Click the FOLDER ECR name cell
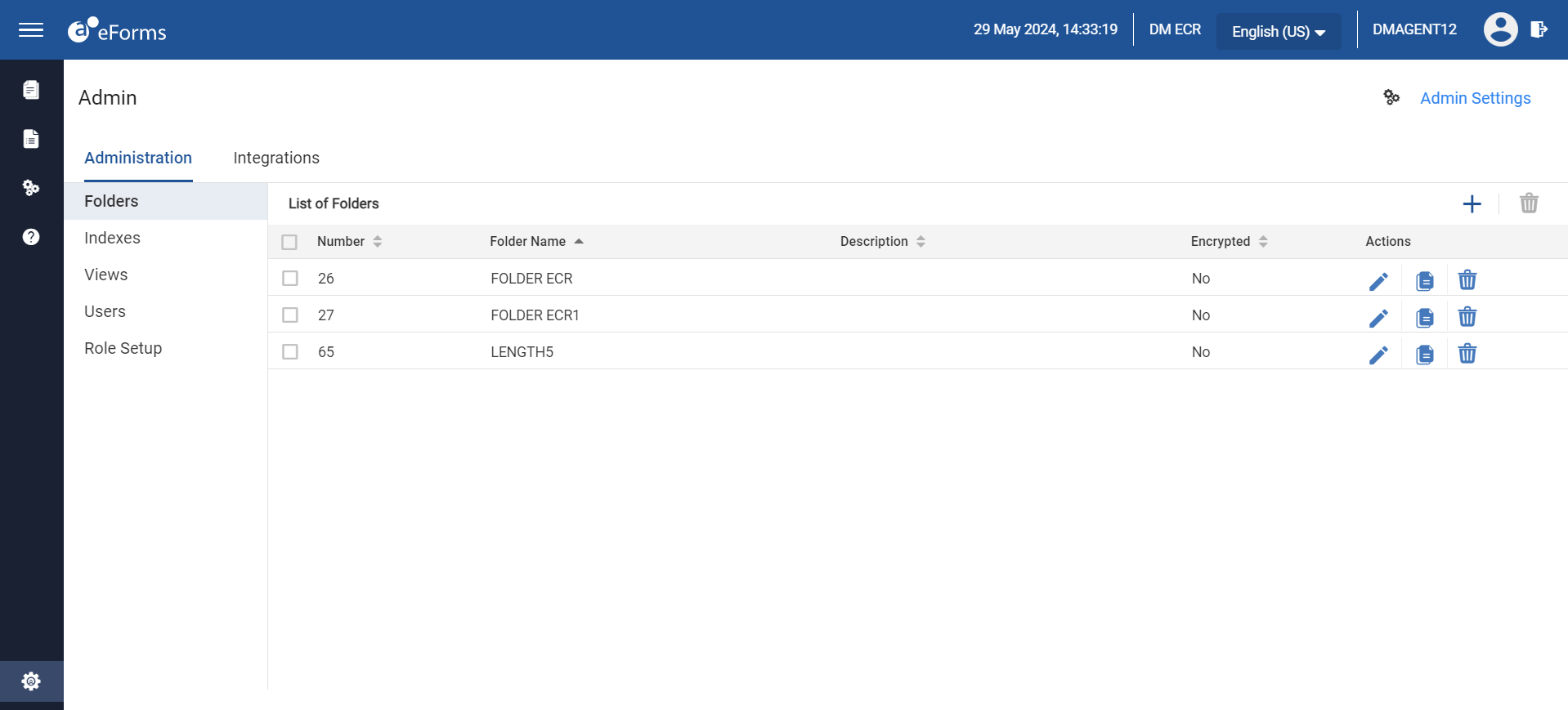Screen dimensions: 1568x710 click(x=531, y=279)
